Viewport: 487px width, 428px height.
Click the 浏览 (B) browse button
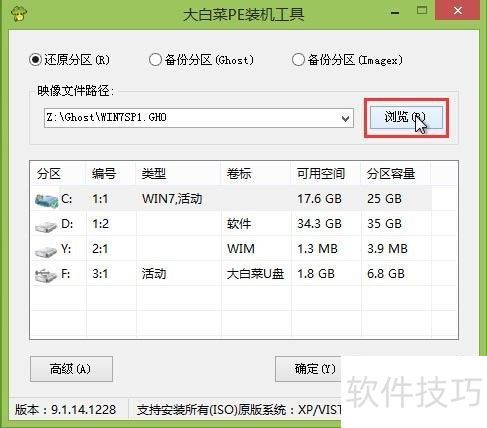pos(406,117)
